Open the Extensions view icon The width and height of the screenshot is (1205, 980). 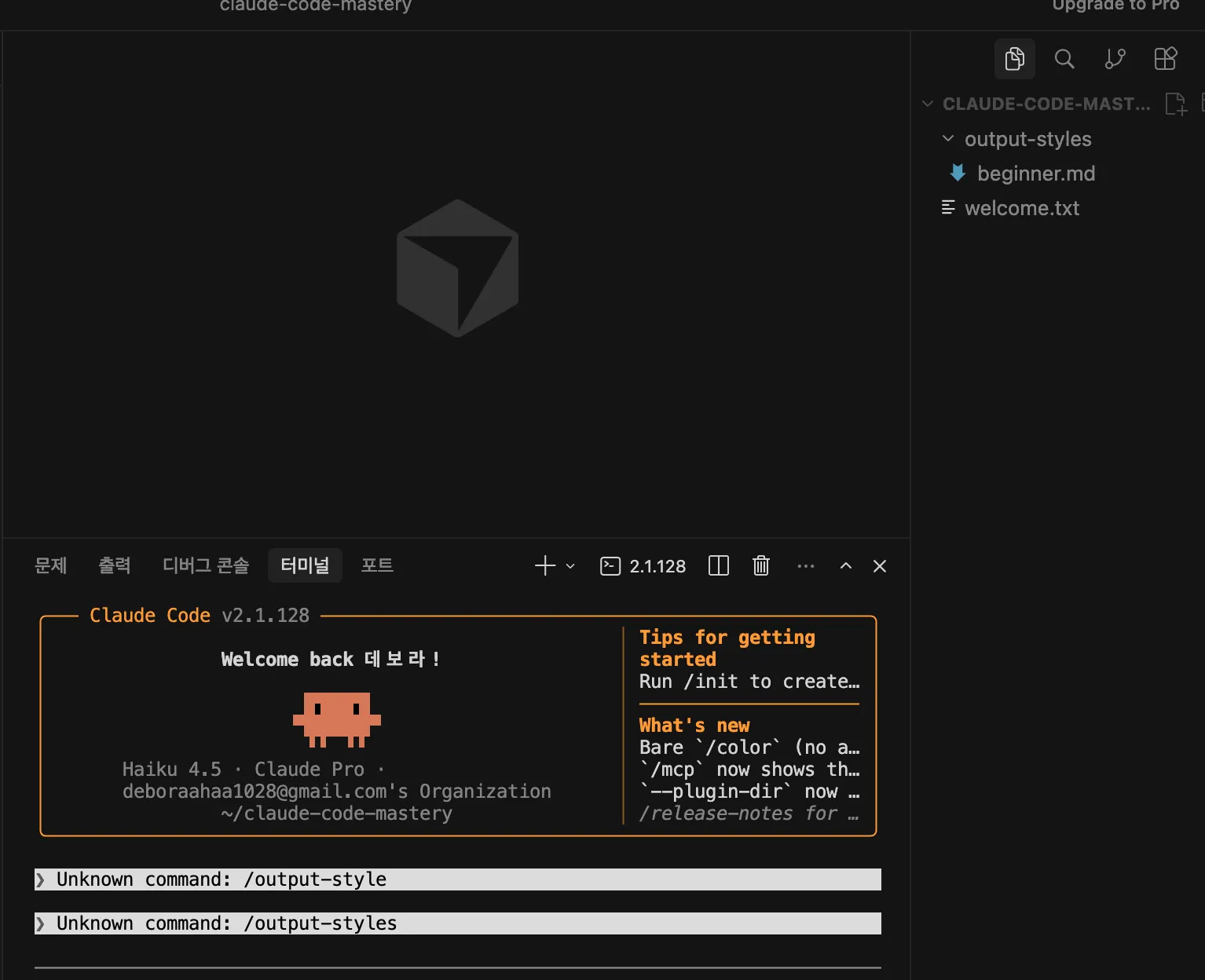pos(1165,59)
